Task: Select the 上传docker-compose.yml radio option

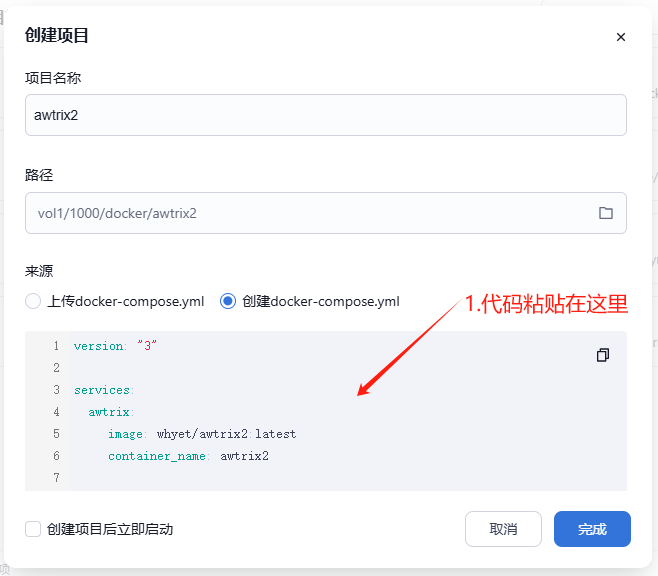Action: click(x=33, y=301)
